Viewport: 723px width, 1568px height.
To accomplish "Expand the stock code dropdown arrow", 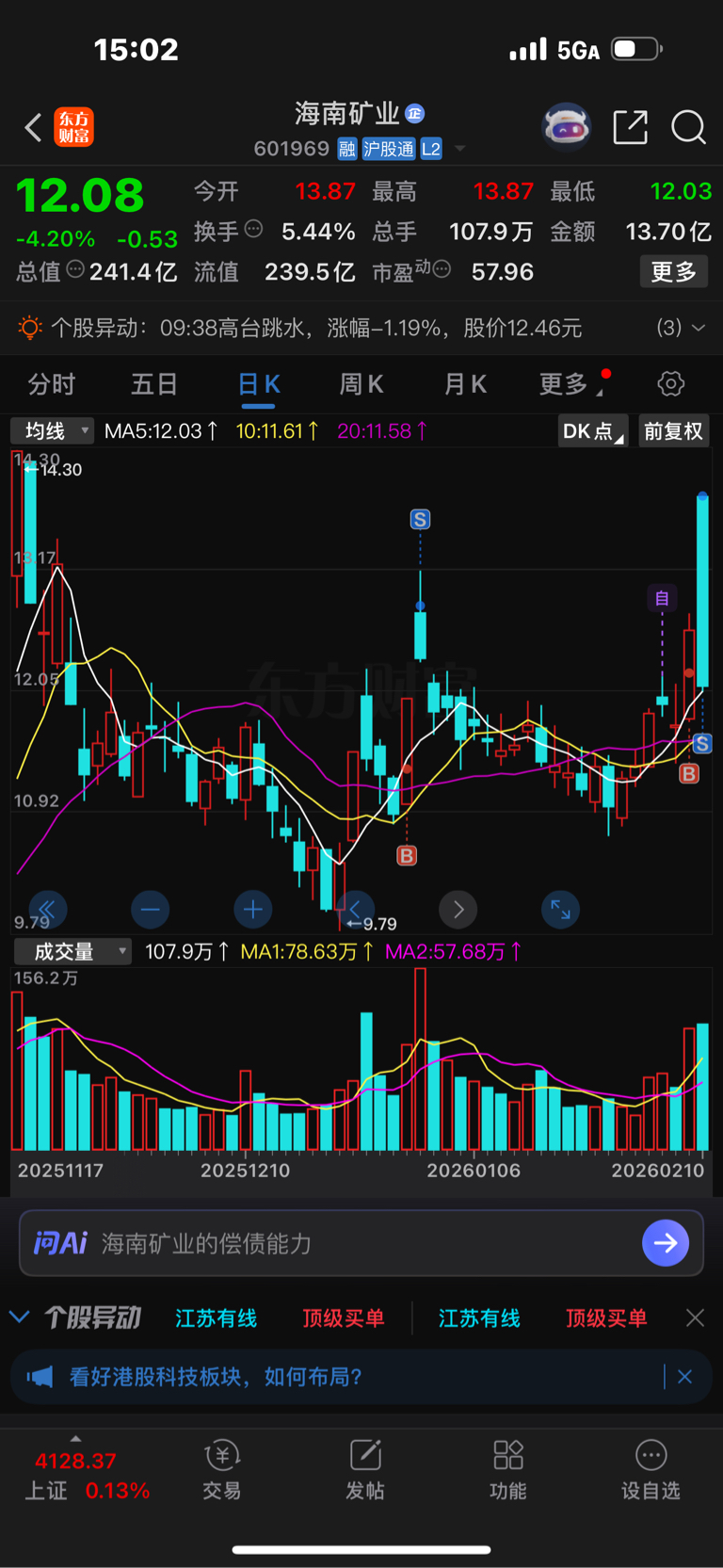I will click(x=459, y=149).
